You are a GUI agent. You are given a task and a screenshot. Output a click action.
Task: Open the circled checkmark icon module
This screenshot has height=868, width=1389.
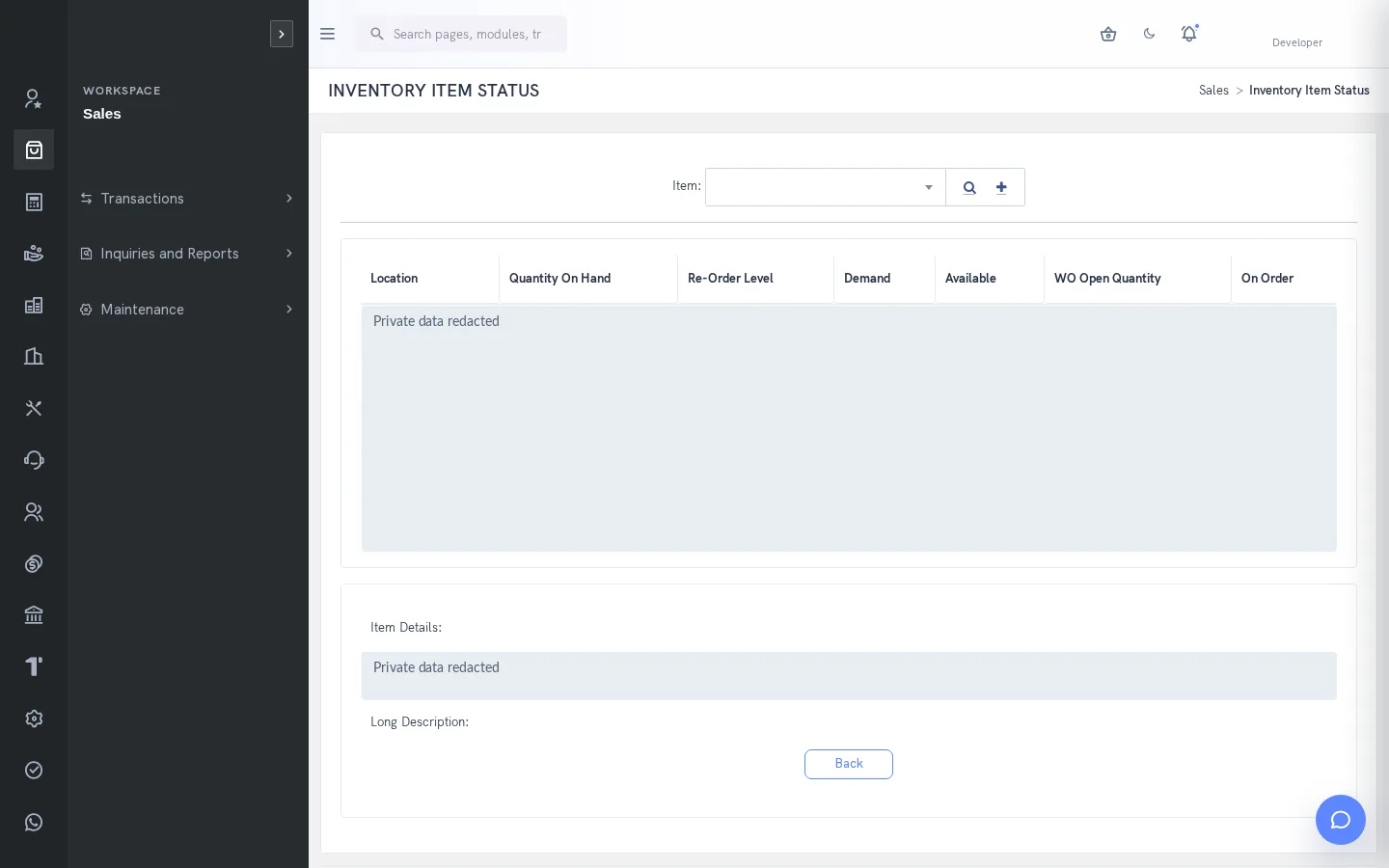(34, 770)
